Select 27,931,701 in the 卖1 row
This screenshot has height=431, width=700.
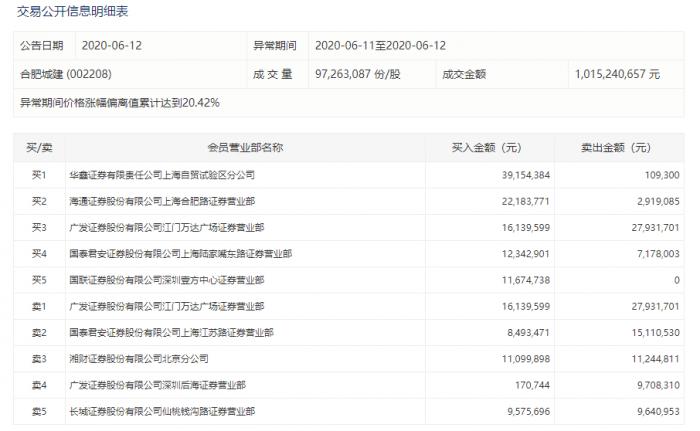pyautogui.click(x=655, y=306)
